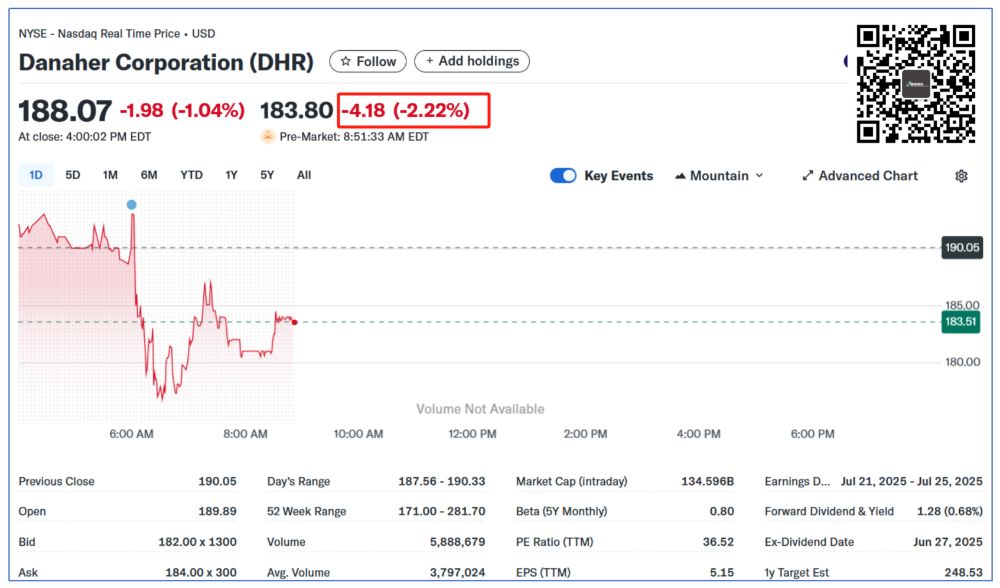Select the 5Y chart range
The image size is (1000, 588).
coord(267,175)
